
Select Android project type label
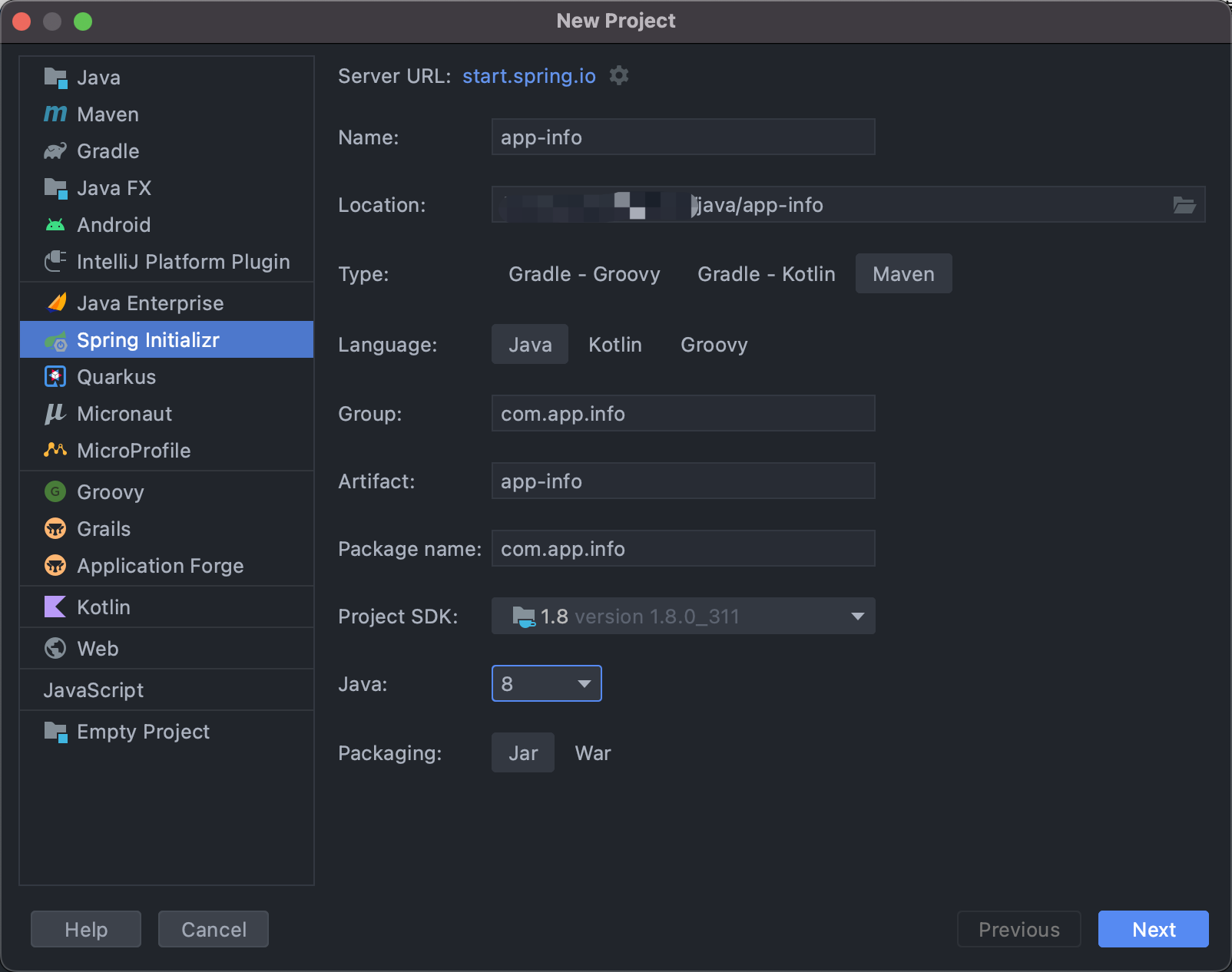[x=114, y=225]
